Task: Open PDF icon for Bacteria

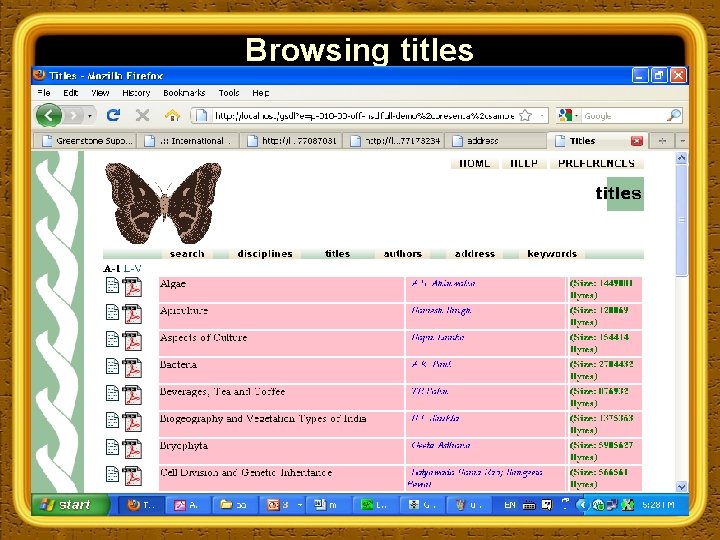Action: 132,368
